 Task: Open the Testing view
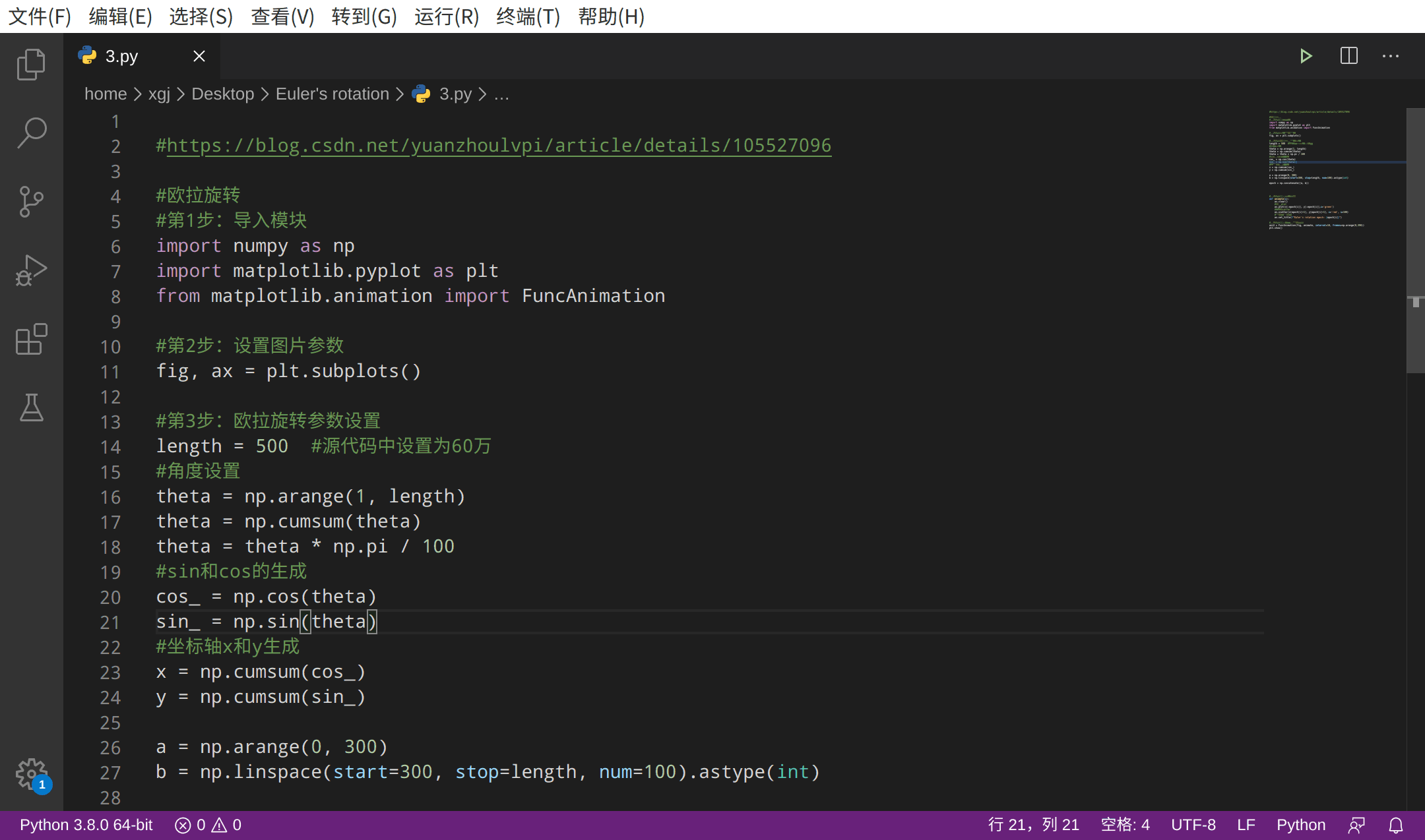tap(31, 408)
